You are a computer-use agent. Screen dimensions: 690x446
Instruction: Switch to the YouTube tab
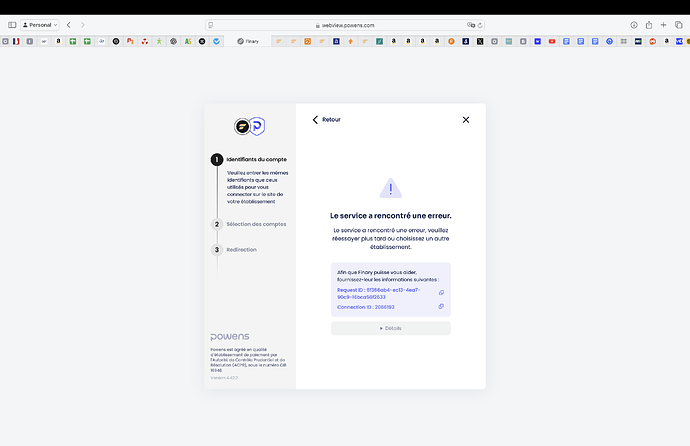(x=552, y=41)
